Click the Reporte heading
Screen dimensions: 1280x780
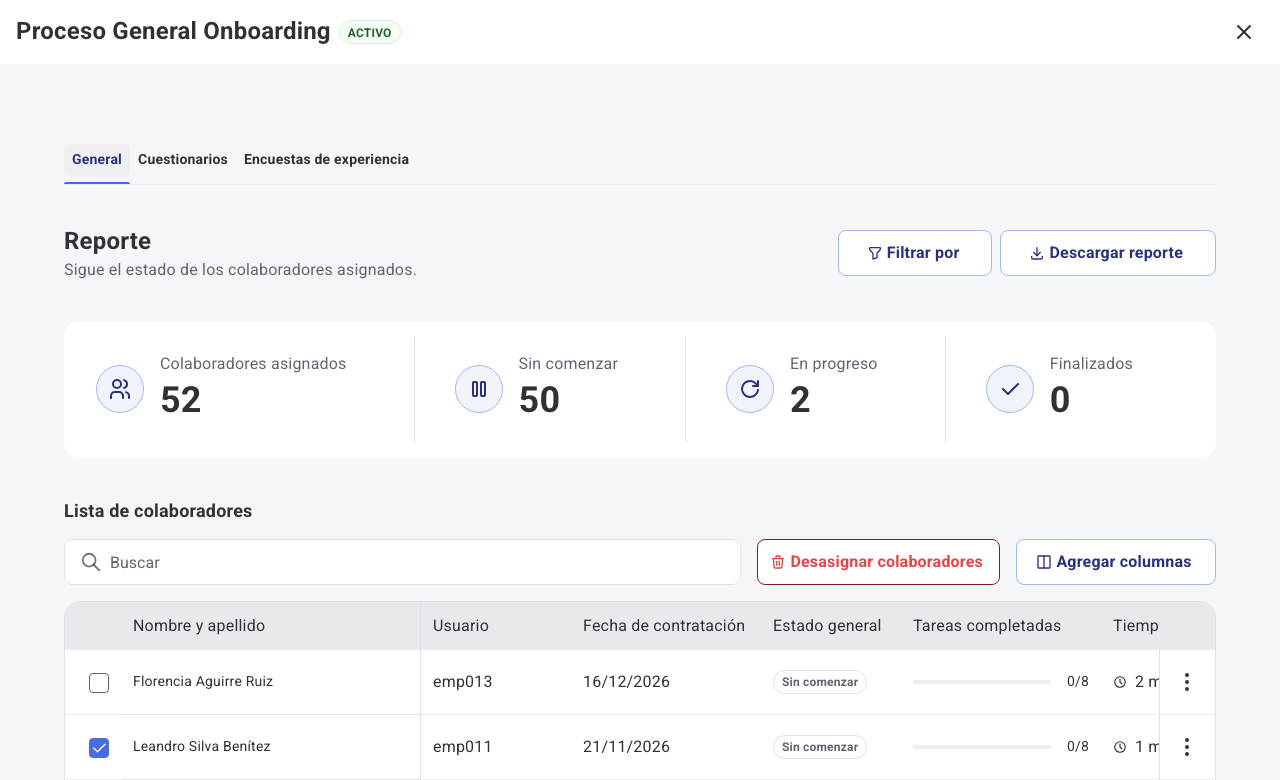pyautogui.click(x=108, y=241)
